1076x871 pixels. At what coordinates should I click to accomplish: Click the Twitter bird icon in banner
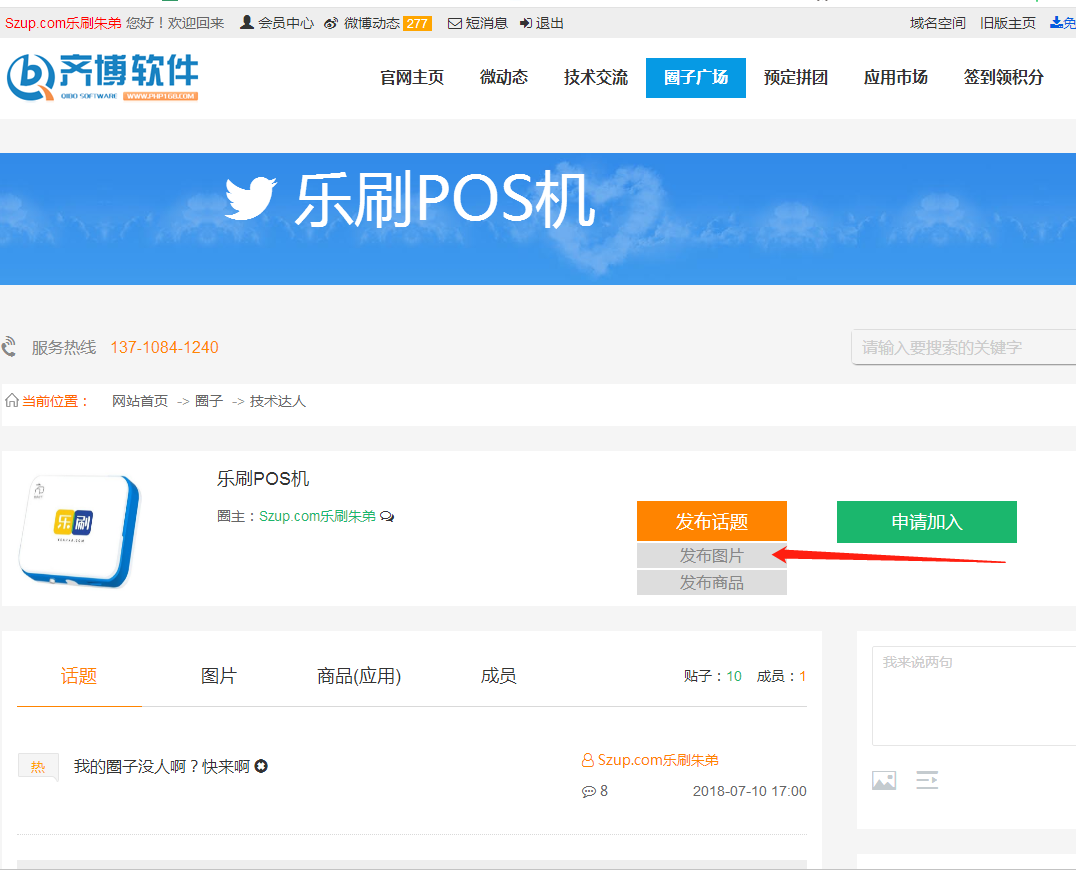pyautogui.click(x=249, y=199)
